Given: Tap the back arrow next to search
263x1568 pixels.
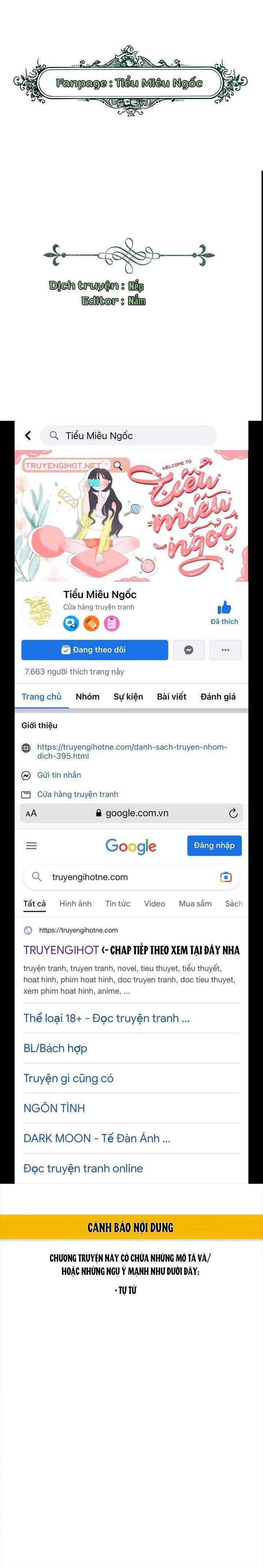Looking at the screenshot, I should pos(27,435).
